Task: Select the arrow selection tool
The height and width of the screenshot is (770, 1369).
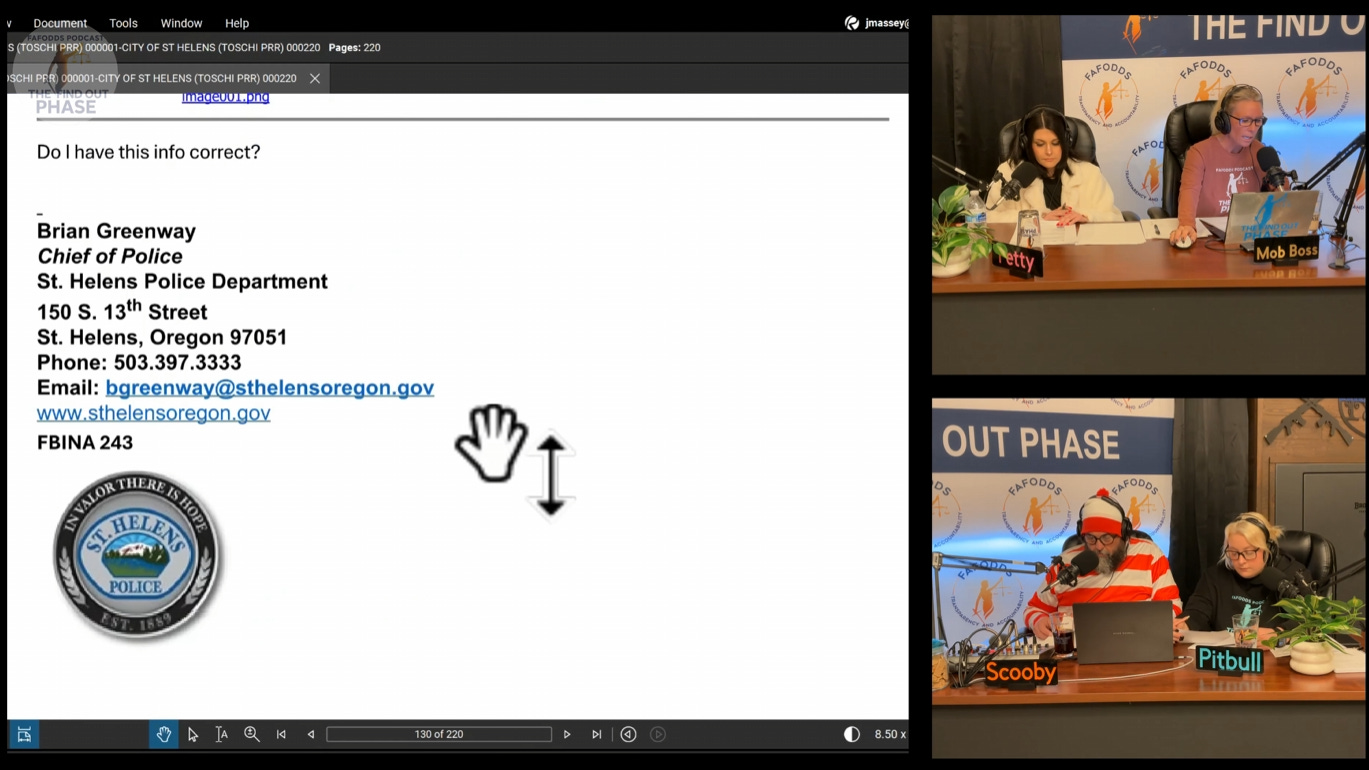Action: [193, 734]
